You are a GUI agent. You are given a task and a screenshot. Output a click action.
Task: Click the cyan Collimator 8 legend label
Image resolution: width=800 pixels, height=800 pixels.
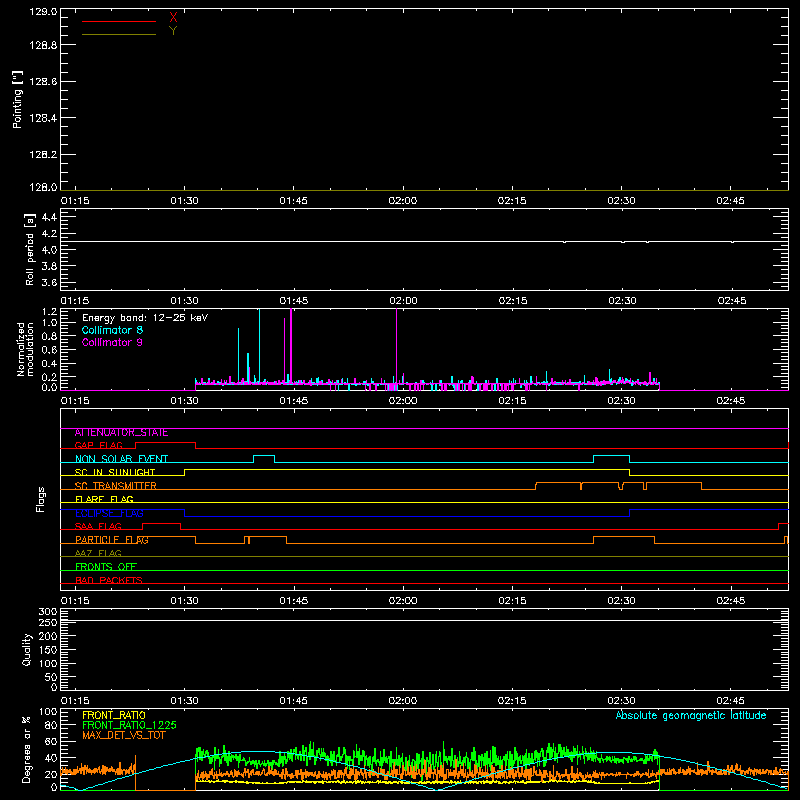[112, 330]
